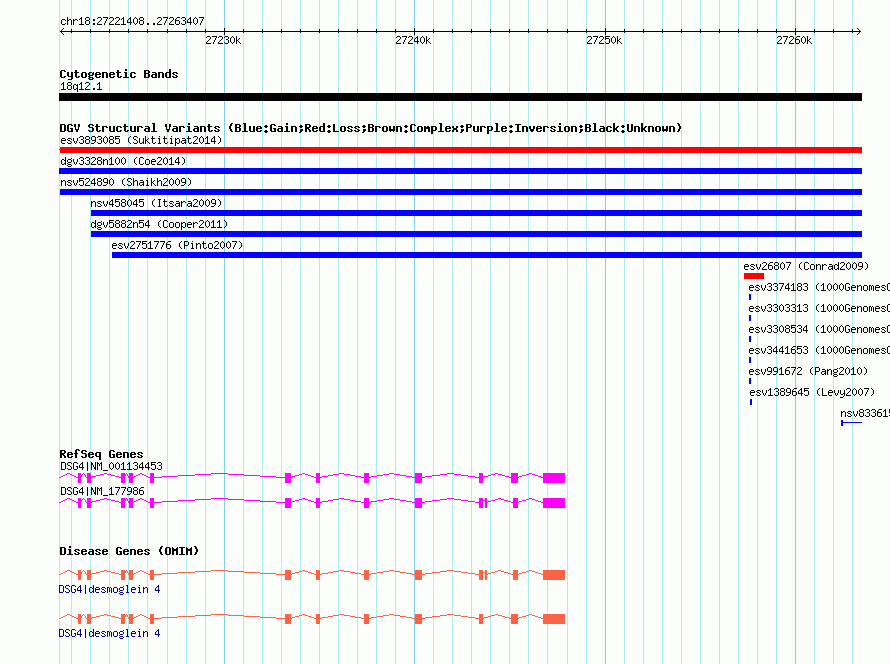
Task: Click the esv2751776 (Pinto2007) label text
Action: pyautogui.click(x=177, y=245)
